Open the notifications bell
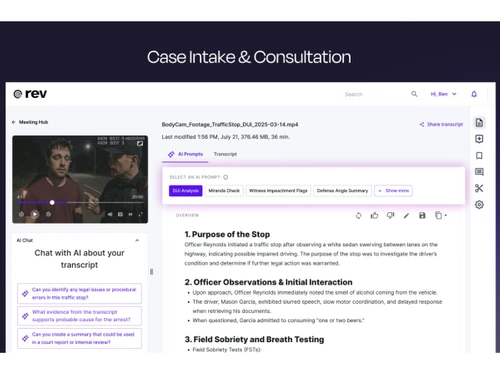The image size is (500, 375). (x=474, y=94)
